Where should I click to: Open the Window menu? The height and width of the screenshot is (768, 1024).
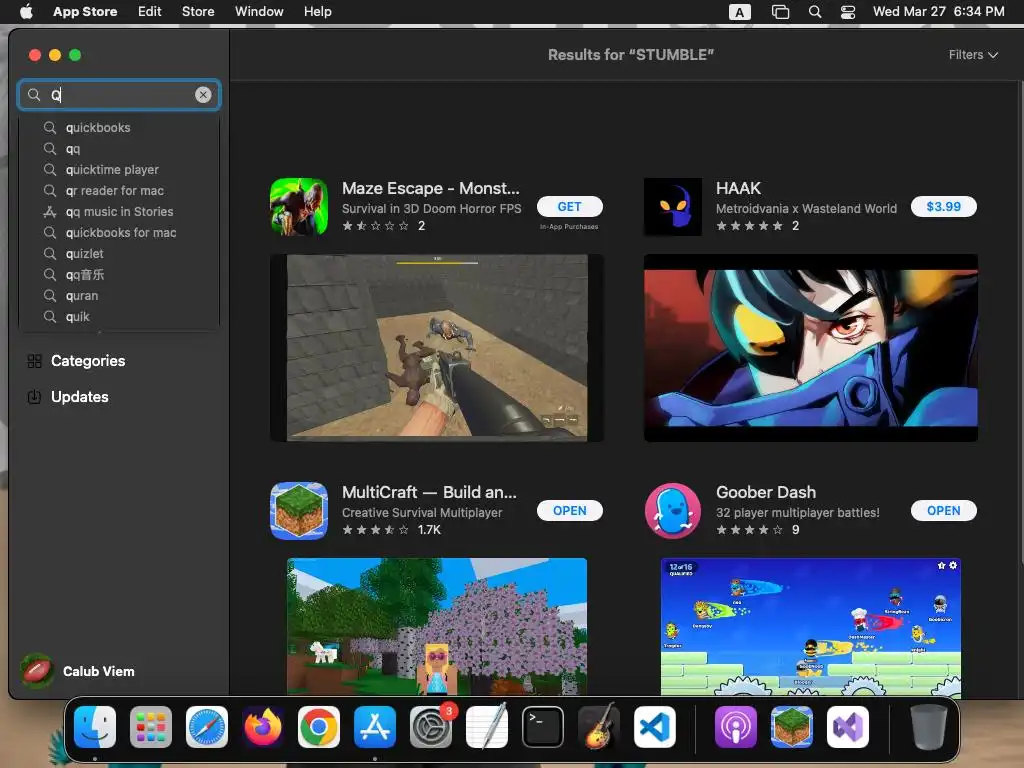(259, 12)
